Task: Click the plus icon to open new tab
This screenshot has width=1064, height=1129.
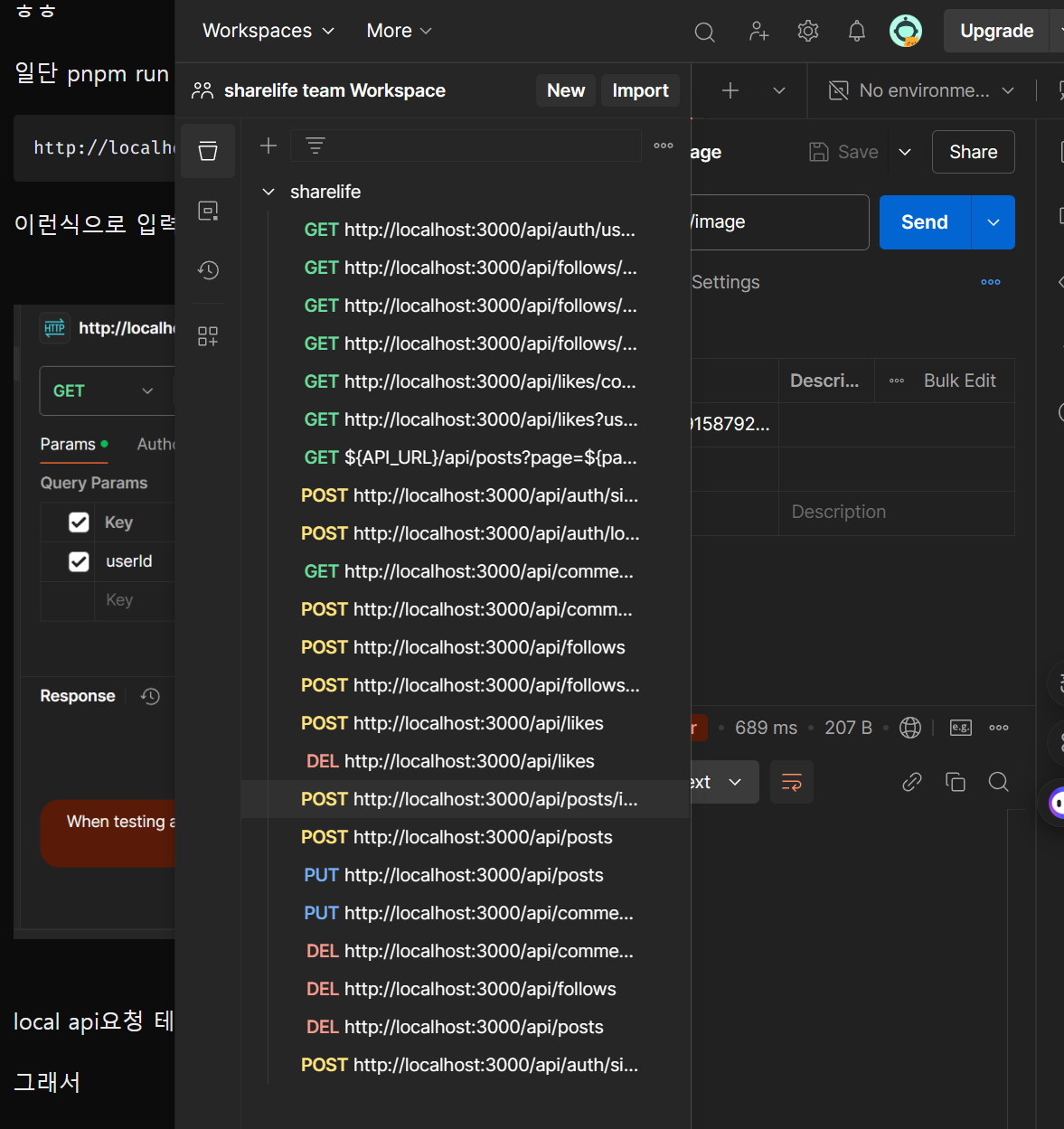Action: 730,90
